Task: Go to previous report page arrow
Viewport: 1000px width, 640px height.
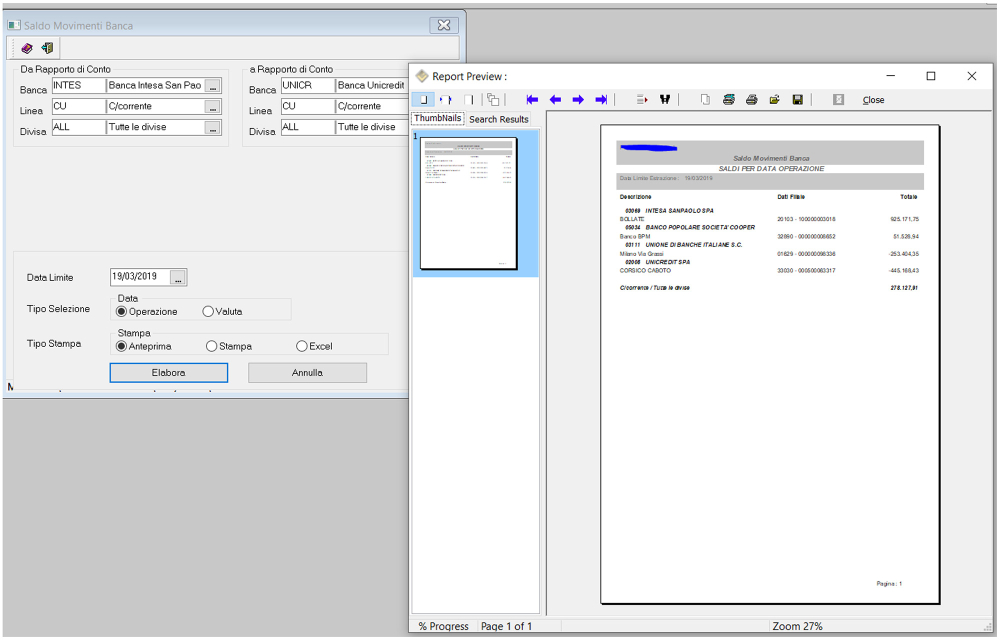Action: coord(555,100)
